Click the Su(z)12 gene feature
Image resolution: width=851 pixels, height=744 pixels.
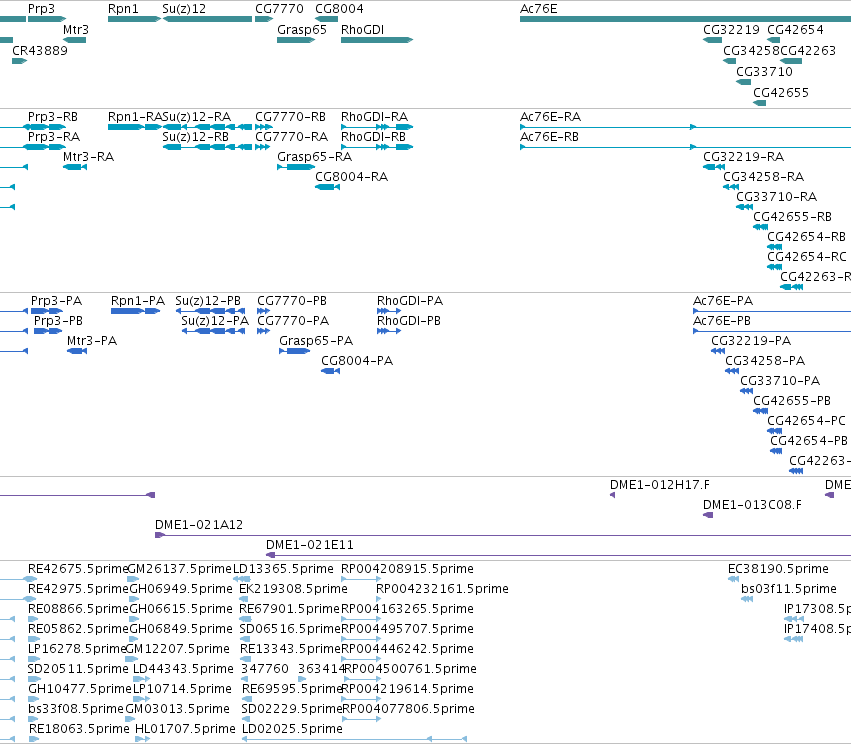(x=207, y=19)
